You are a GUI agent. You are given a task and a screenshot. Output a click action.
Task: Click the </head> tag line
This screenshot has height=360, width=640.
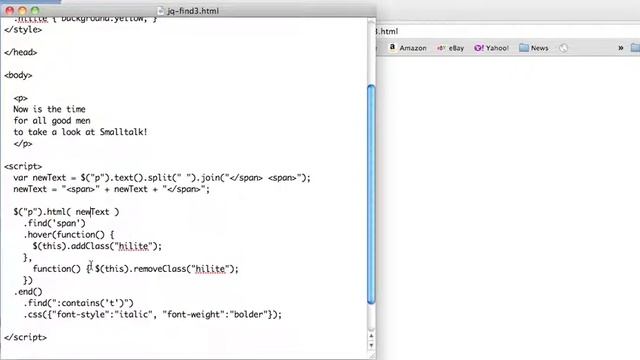[20, 52]
